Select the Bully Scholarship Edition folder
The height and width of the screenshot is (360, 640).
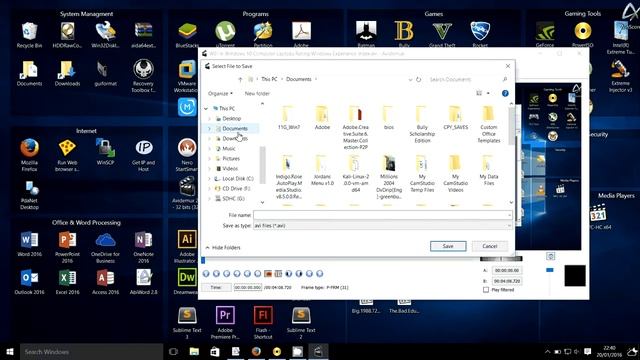[422, 124]
